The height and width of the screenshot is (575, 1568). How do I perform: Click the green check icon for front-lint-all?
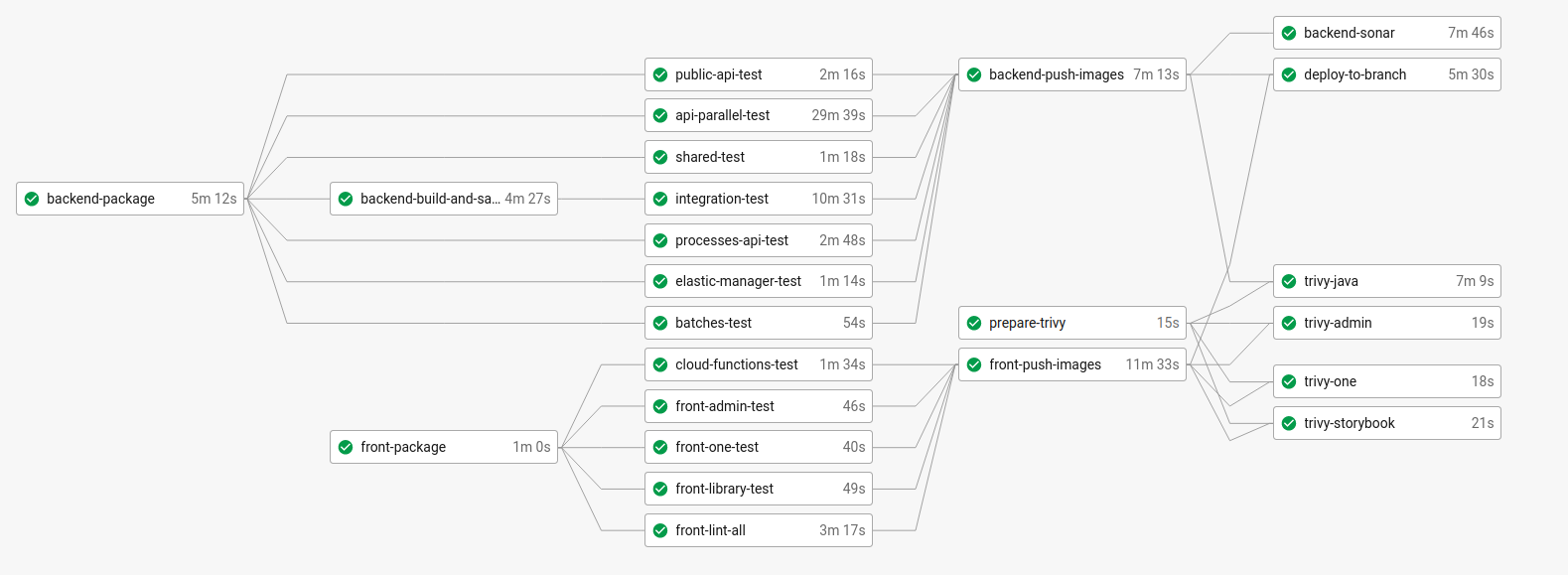(660, 530)
